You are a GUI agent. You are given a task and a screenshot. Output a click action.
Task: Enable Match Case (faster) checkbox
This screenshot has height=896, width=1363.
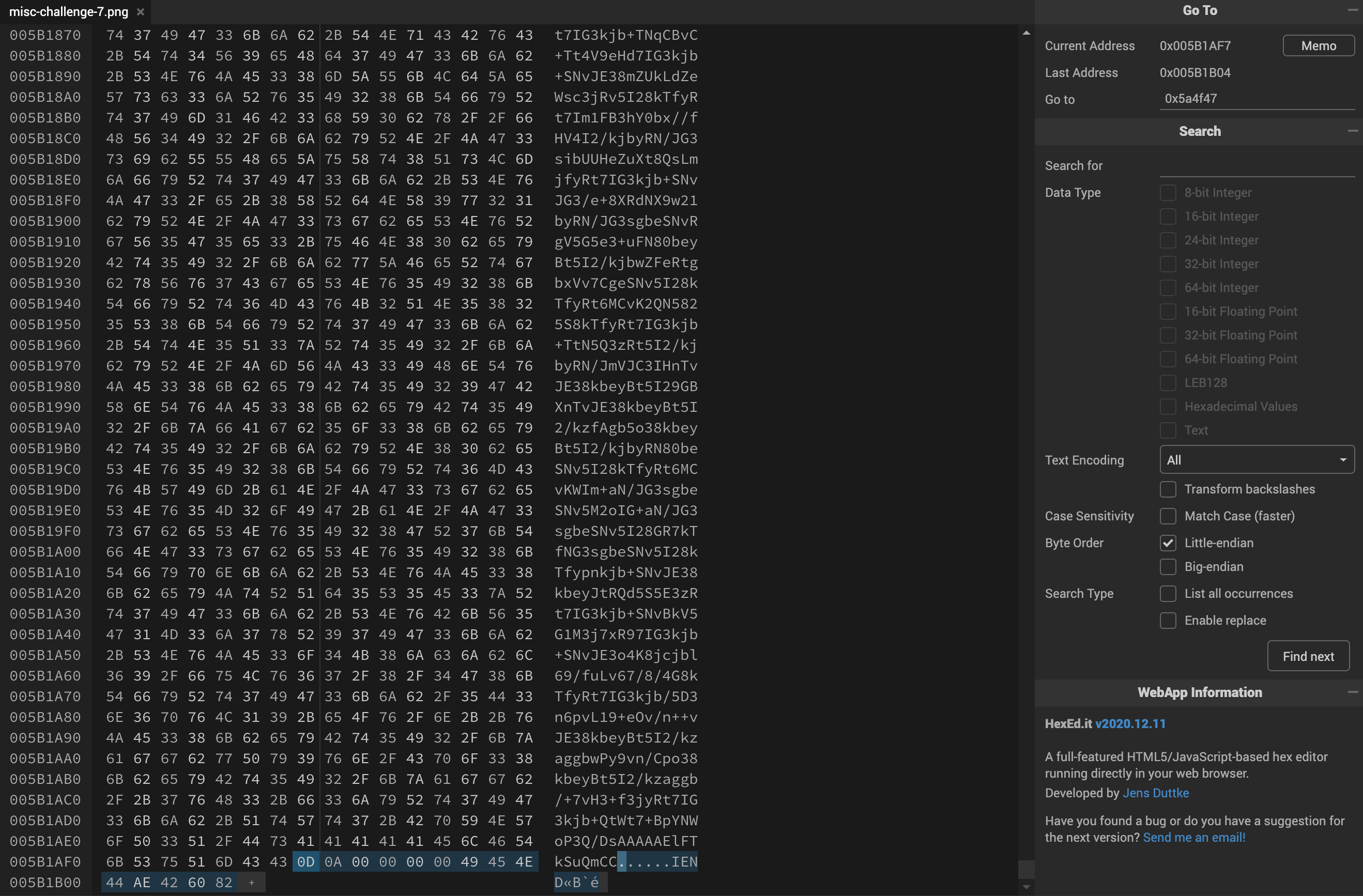point(1168,516)
